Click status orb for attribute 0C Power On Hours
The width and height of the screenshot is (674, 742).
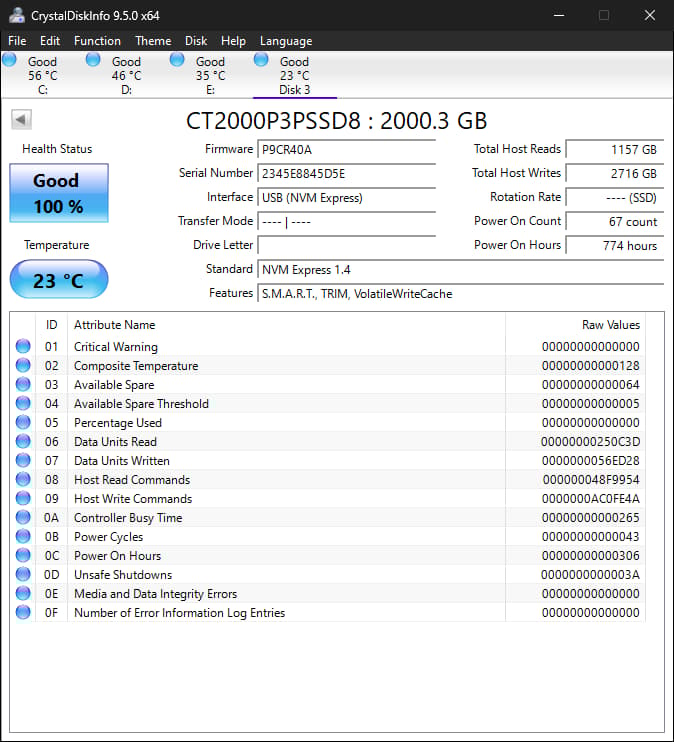[23, 555]
